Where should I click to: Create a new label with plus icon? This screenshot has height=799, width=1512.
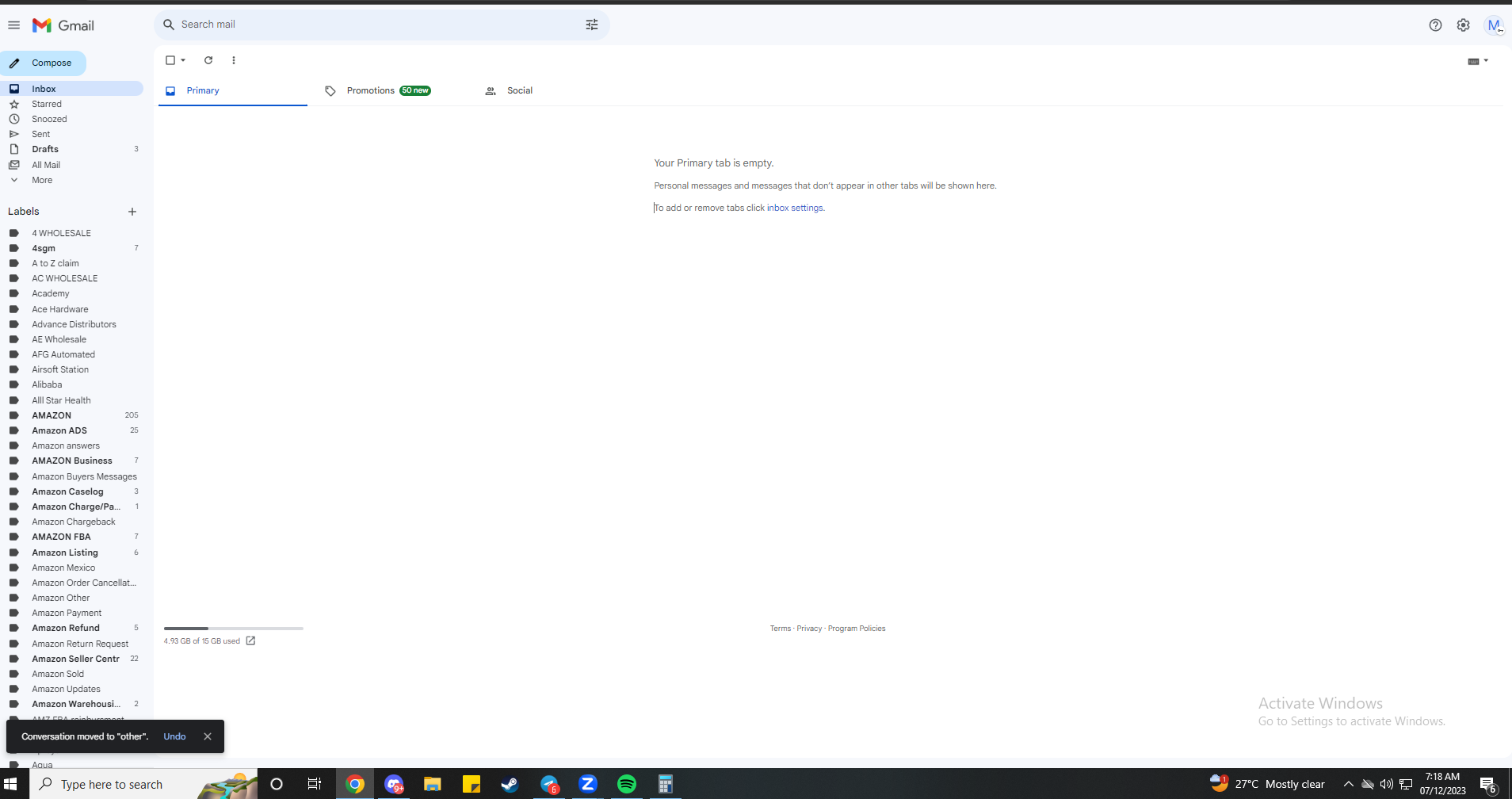(132, 212)
